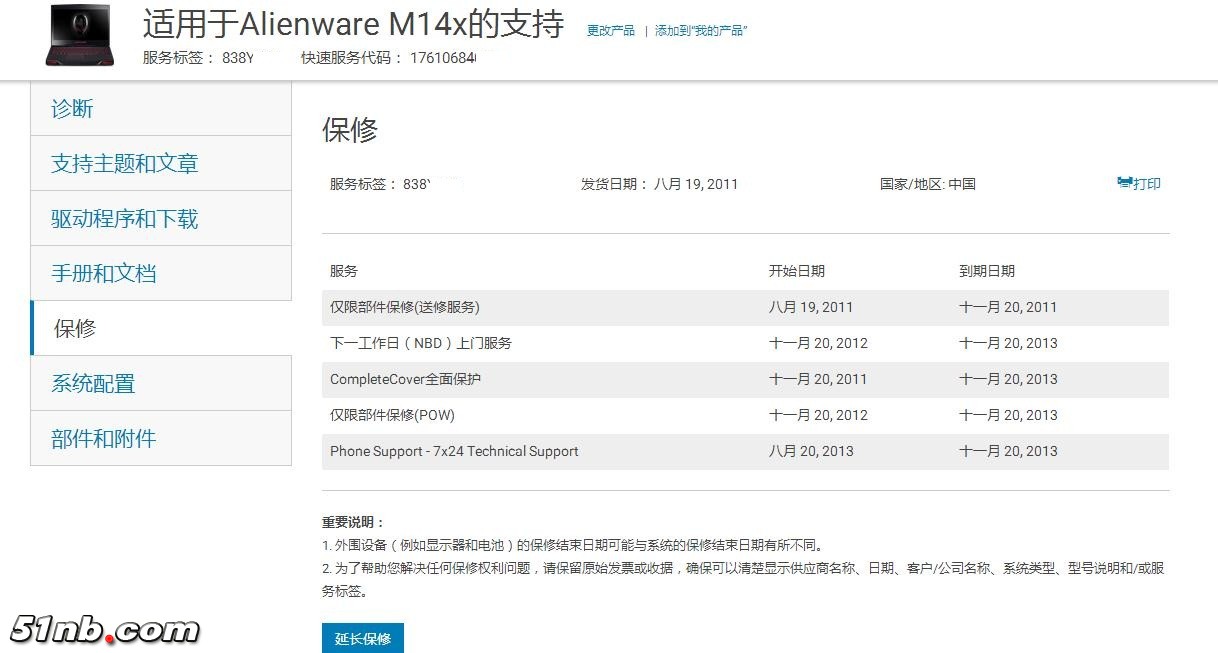Click the 服务 column header

344,271
